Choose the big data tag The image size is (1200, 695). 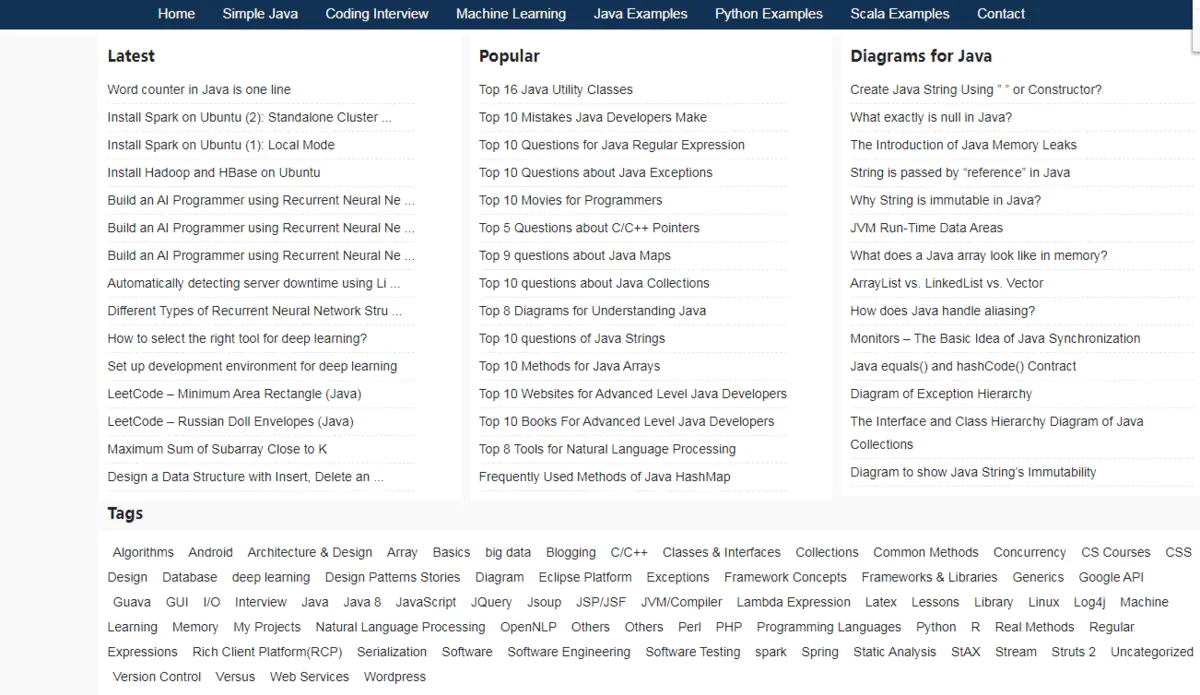(508, 552)
